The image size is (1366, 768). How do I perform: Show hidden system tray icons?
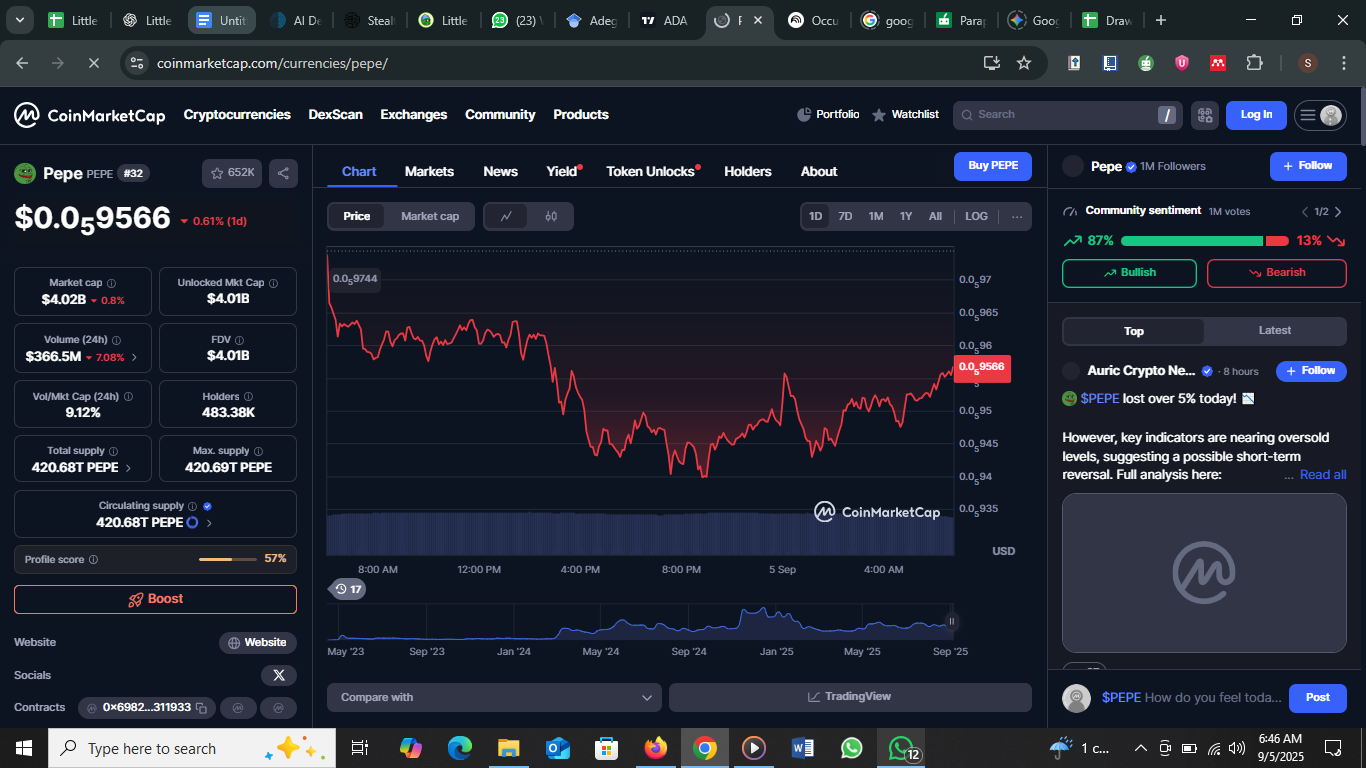tap(1140, 748)
